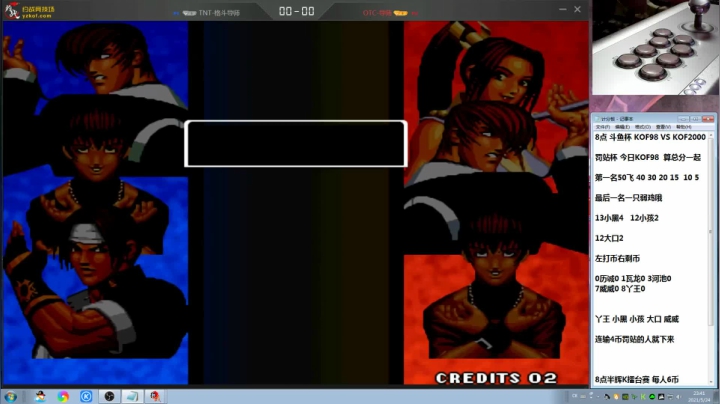
Task: Open Notepad Help menu (帮助)
Action: click(683, 127)
